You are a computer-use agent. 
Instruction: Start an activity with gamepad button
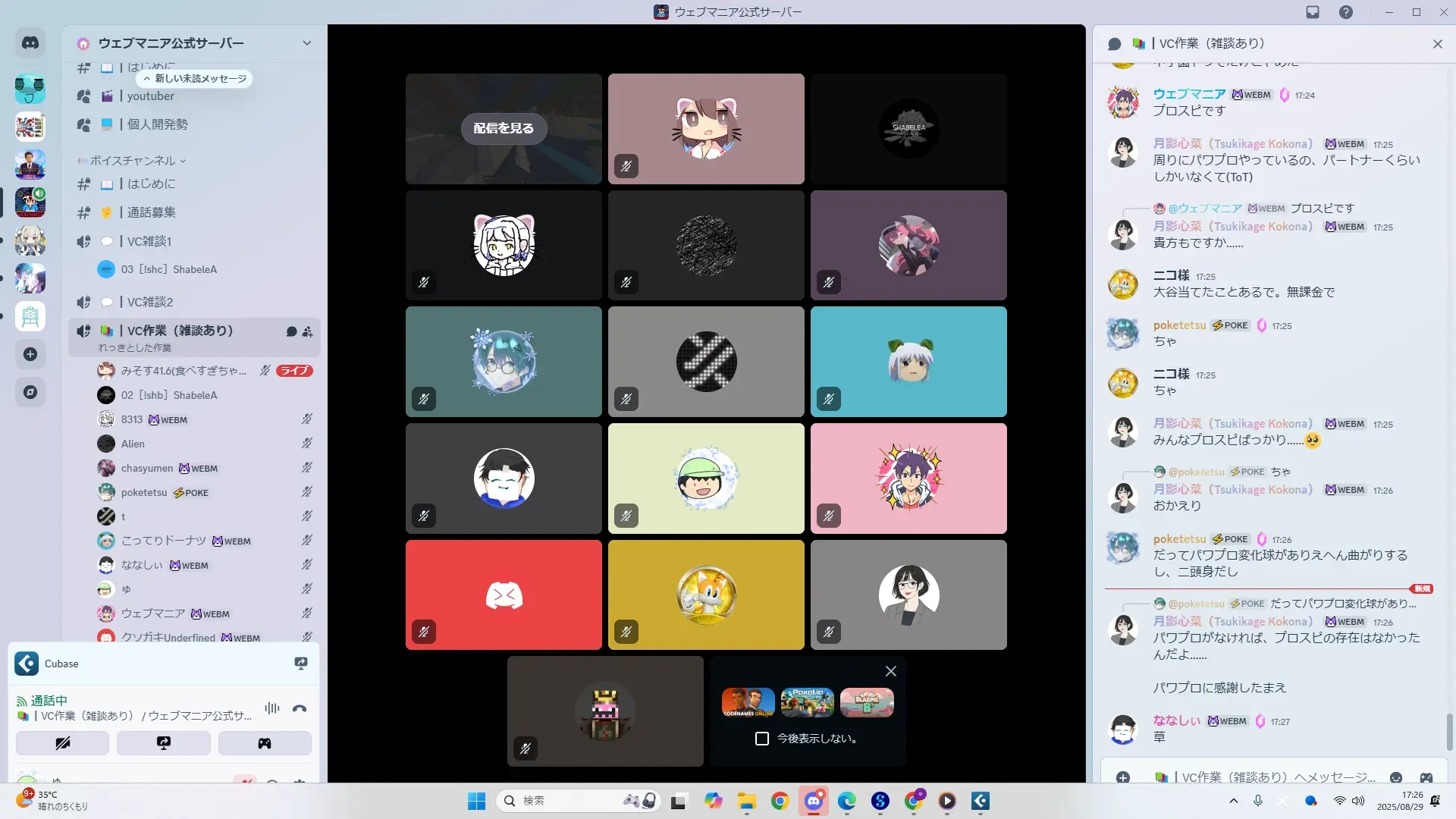[265, 743]
